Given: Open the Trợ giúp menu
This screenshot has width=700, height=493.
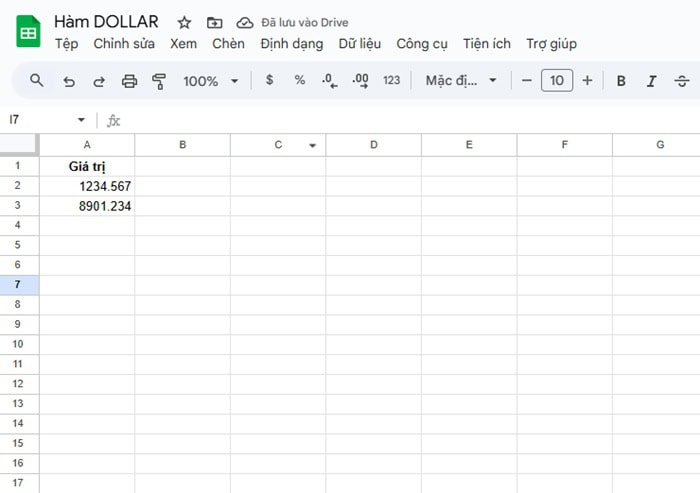Looking at the screenshot, I should click(551, 44).
